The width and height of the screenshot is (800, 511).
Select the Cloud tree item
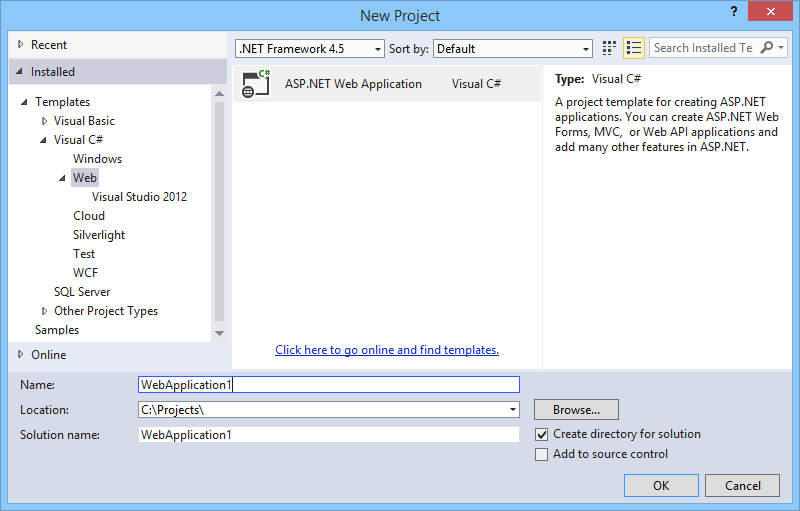[89, 216]
